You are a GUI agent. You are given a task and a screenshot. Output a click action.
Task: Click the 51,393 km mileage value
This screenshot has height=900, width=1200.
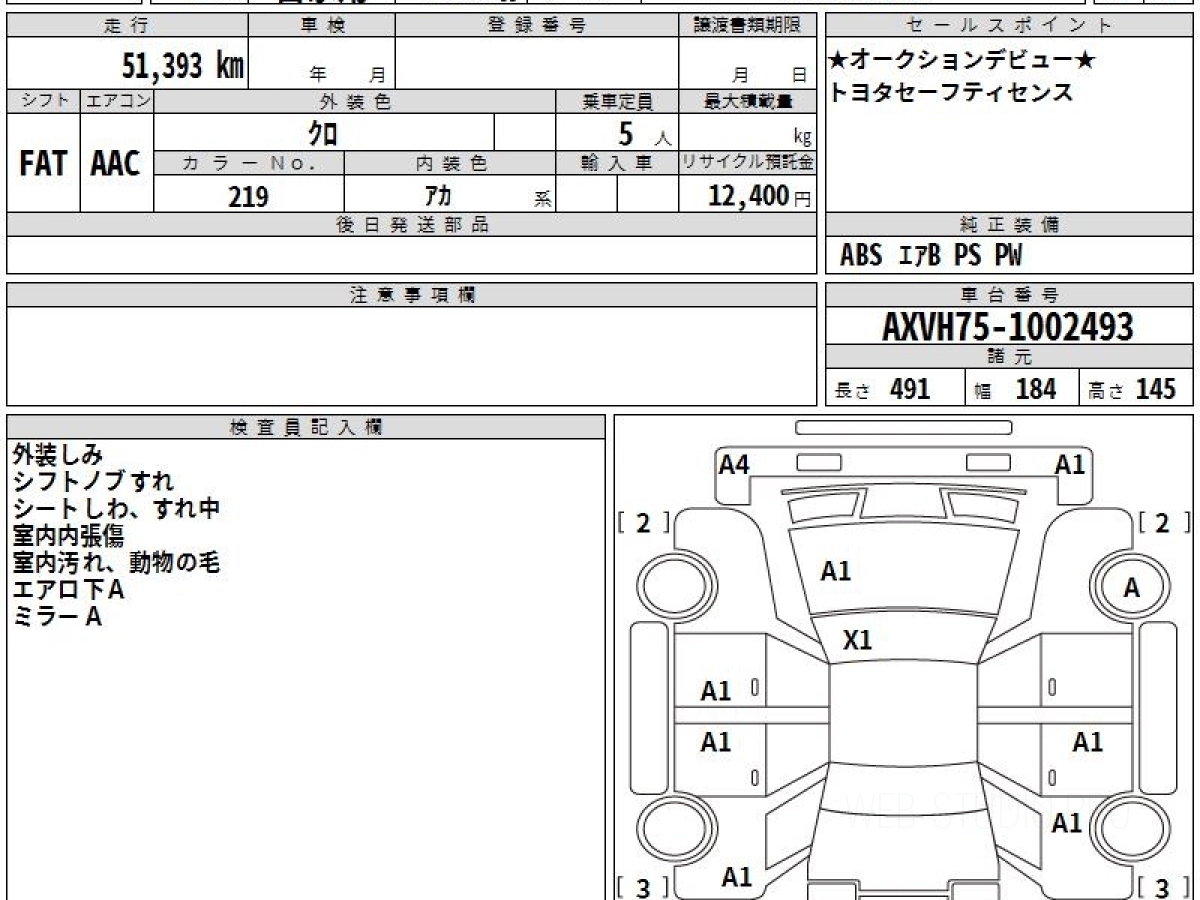[183, 65]
